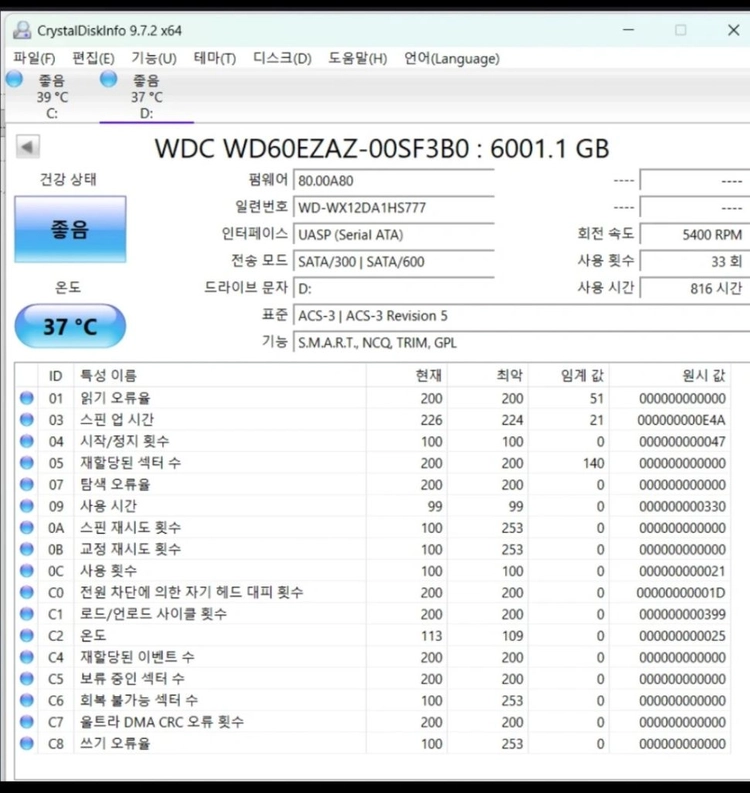
Task: Click status orb for 스핀 재시도 횟수 row
Action: point(27,527)
